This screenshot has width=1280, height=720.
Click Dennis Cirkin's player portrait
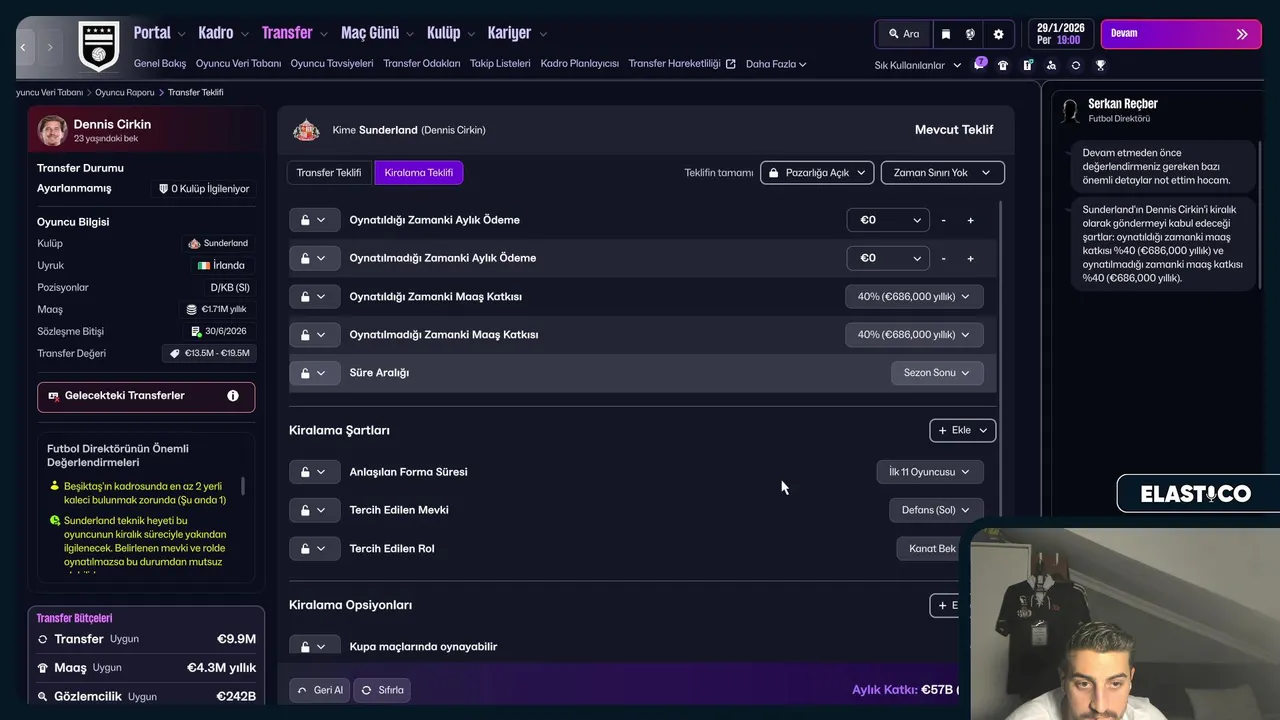coord(52,130)
